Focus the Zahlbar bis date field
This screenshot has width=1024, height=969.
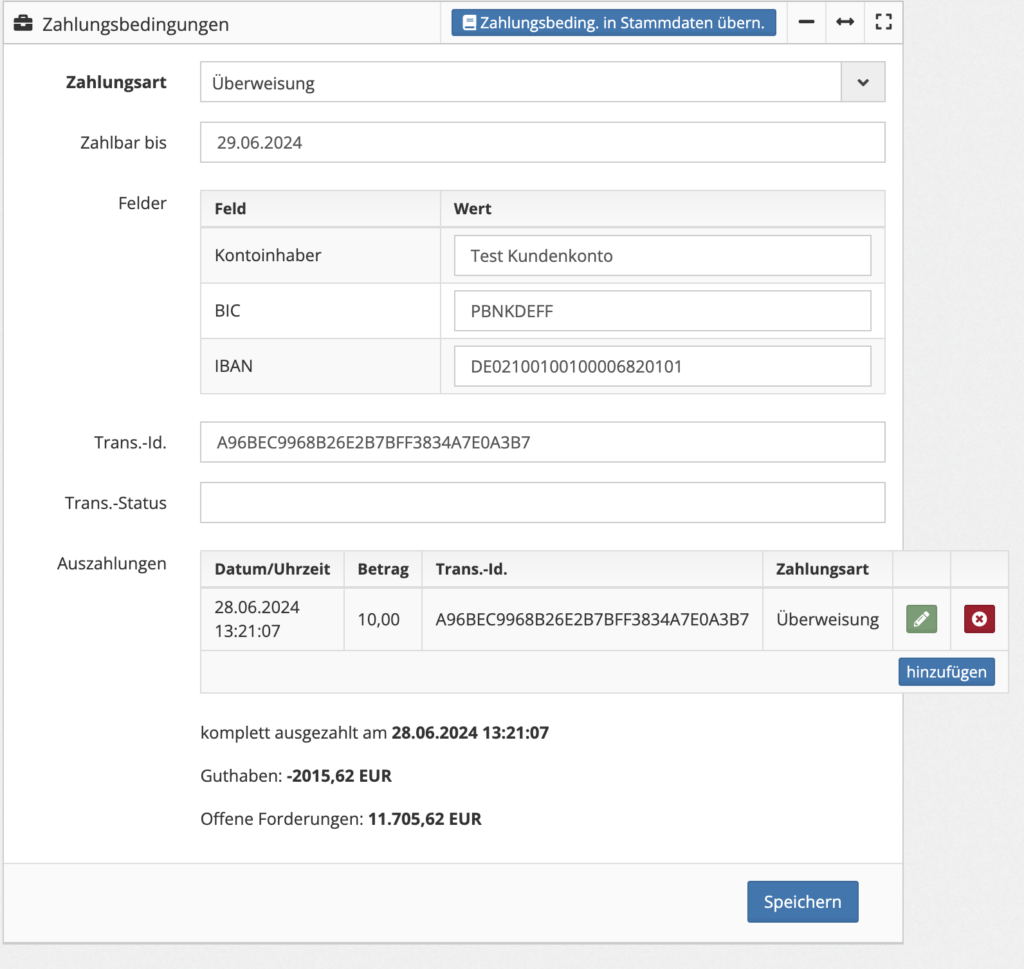[x=543, y=142]
